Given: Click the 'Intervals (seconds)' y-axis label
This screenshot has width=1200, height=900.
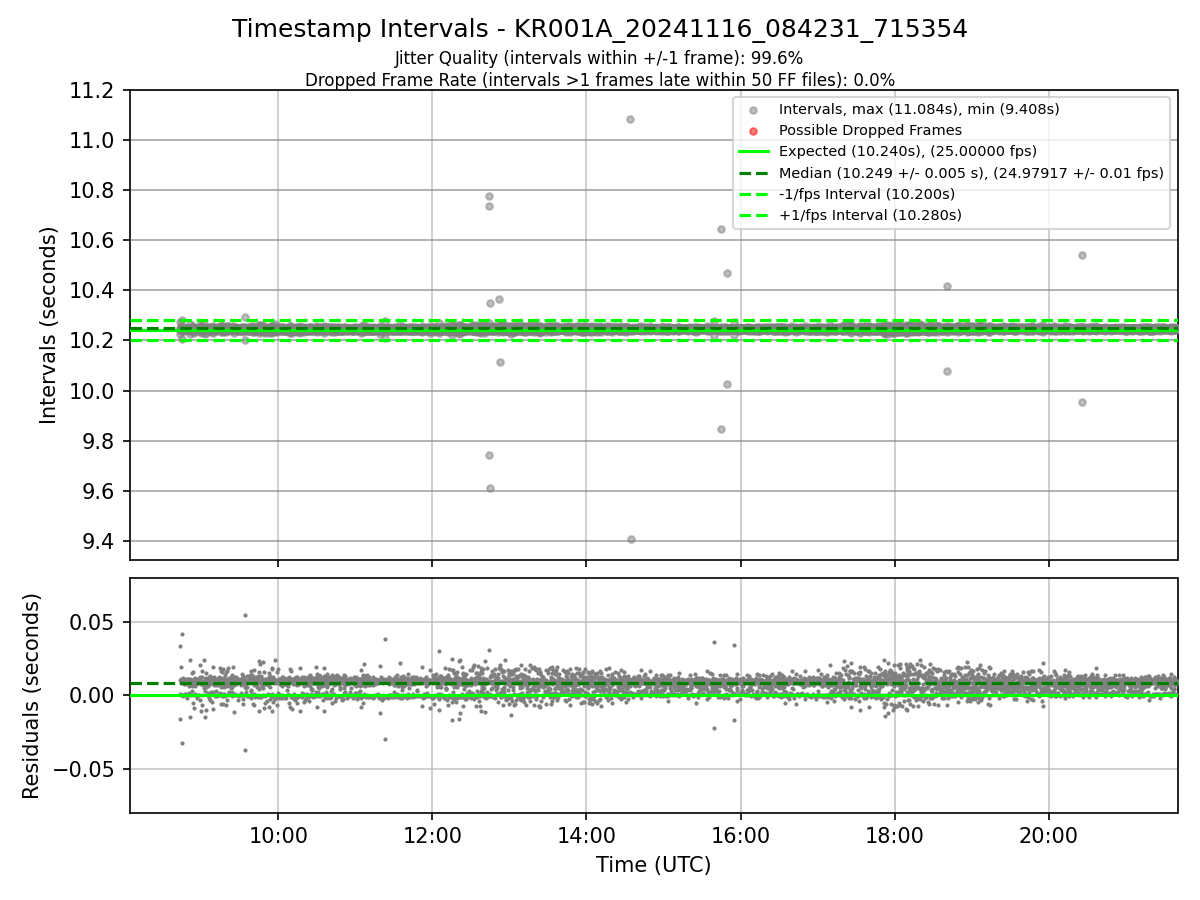Looking at the screenshot, I should tap(49, 325).
